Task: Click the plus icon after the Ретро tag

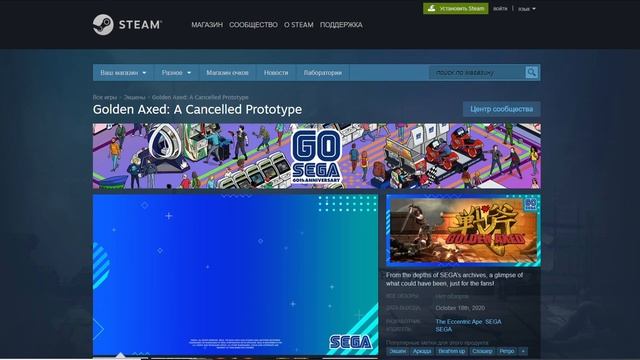Action: tap(523, 351)
